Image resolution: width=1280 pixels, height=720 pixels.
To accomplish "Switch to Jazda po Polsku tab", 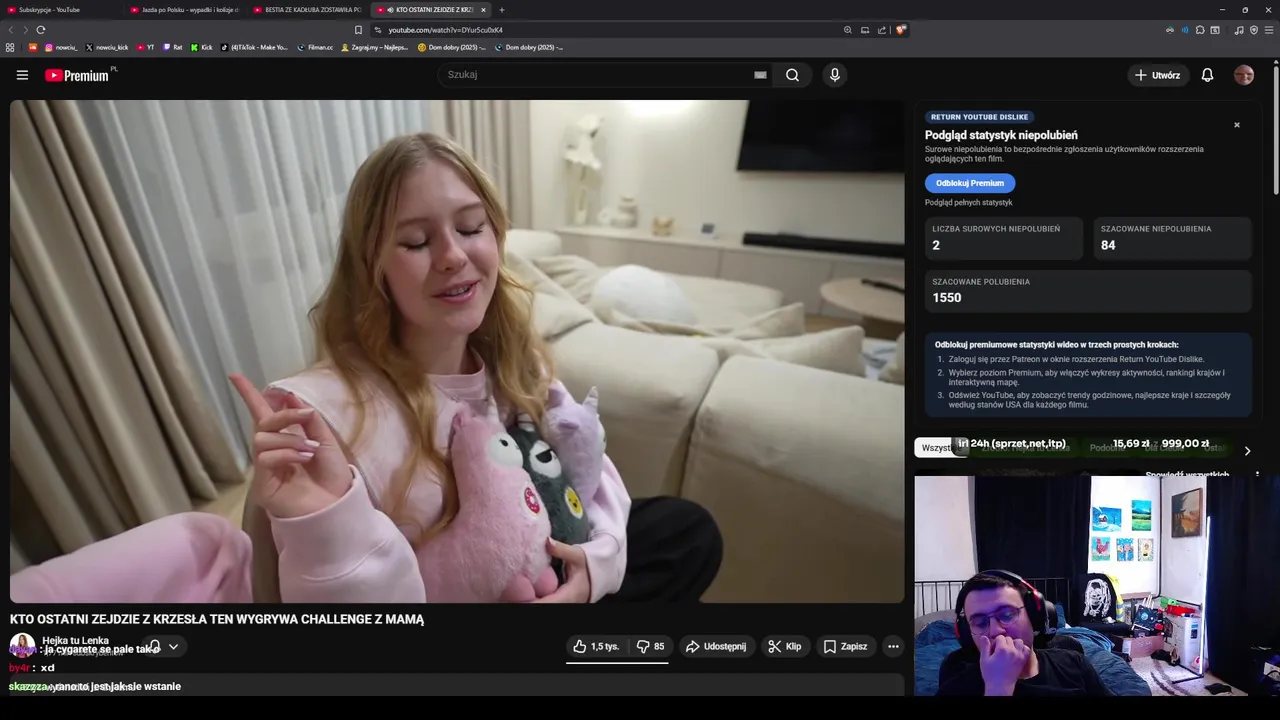I will [x=185, y=10].
